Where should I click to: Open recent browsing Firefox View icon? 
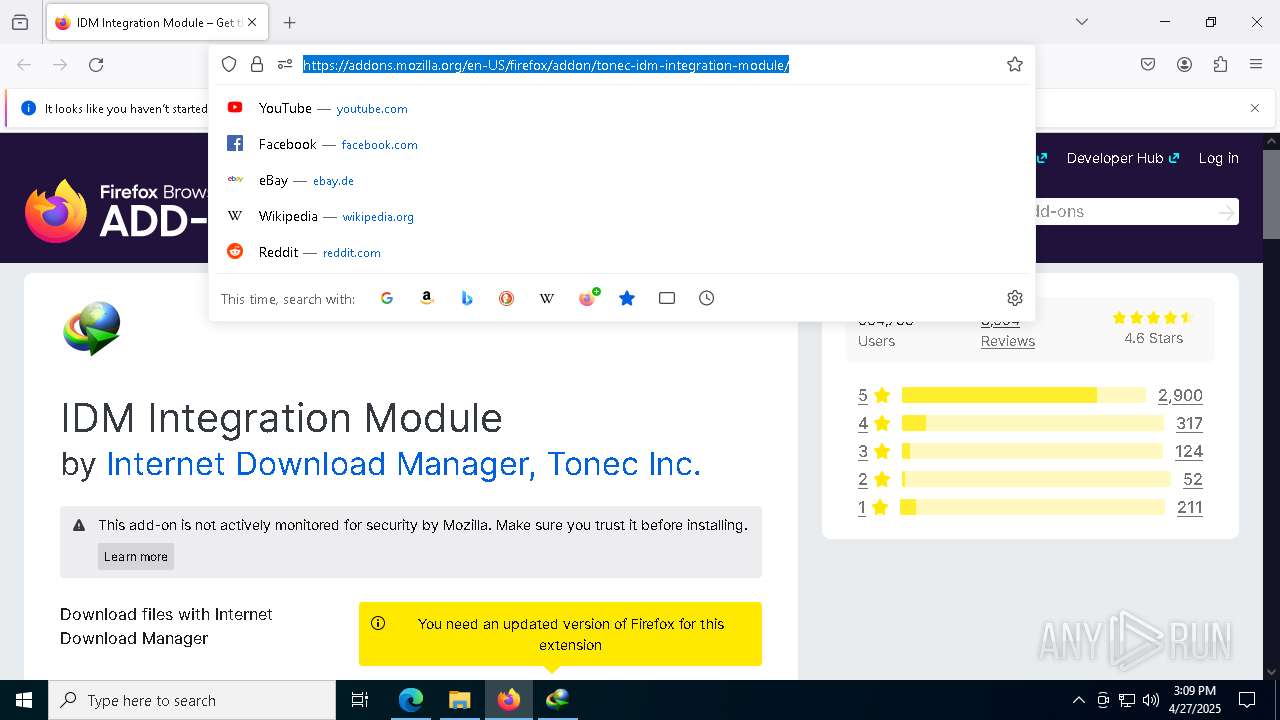click(20, 22)
